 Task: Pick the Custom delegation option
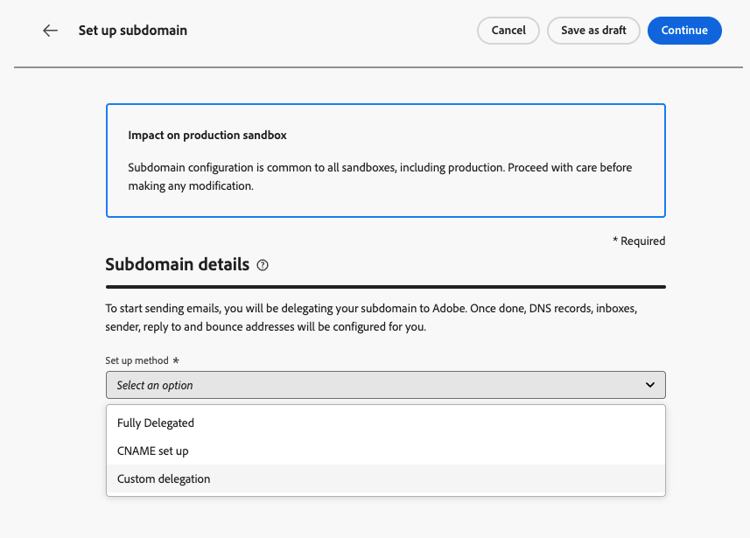164,479
